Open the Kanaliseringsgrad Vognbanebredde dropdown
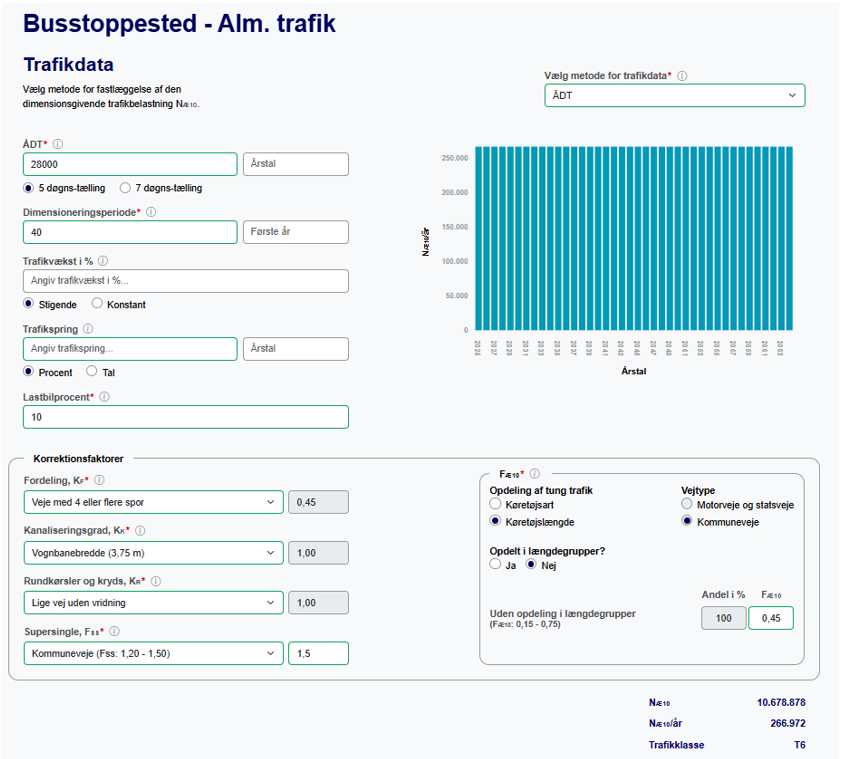The height and width of the screenshot is (759, 843). pyautogui.click(x=153, y=553)
